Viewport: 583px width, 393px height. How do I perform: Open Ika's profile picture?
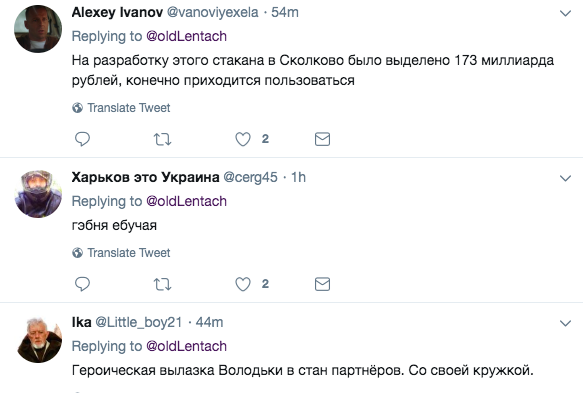click(x=38, y=339)
